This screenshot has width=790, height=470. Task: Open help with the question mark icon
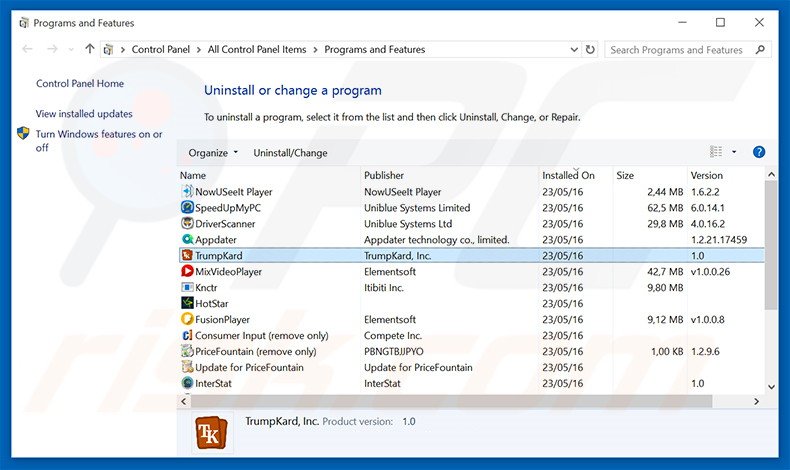tap(759, 152)
